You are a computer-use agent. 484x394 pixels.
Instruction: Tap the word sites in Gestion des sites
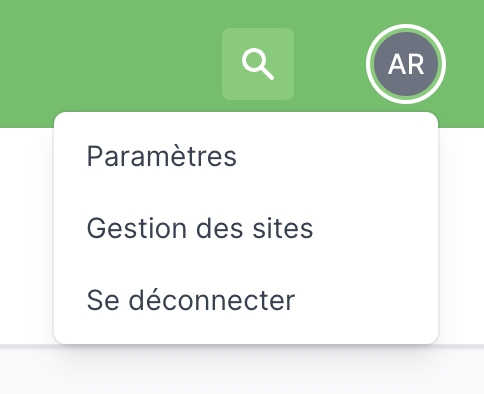(x=283, y=228)
